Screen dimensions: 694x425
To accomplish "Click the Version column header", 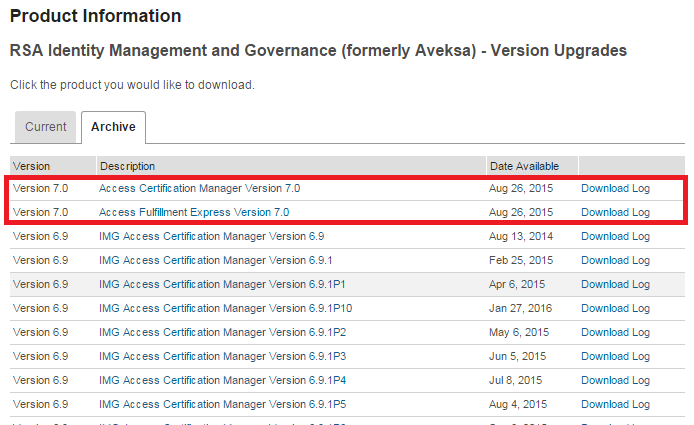I will tap(32, 166).
